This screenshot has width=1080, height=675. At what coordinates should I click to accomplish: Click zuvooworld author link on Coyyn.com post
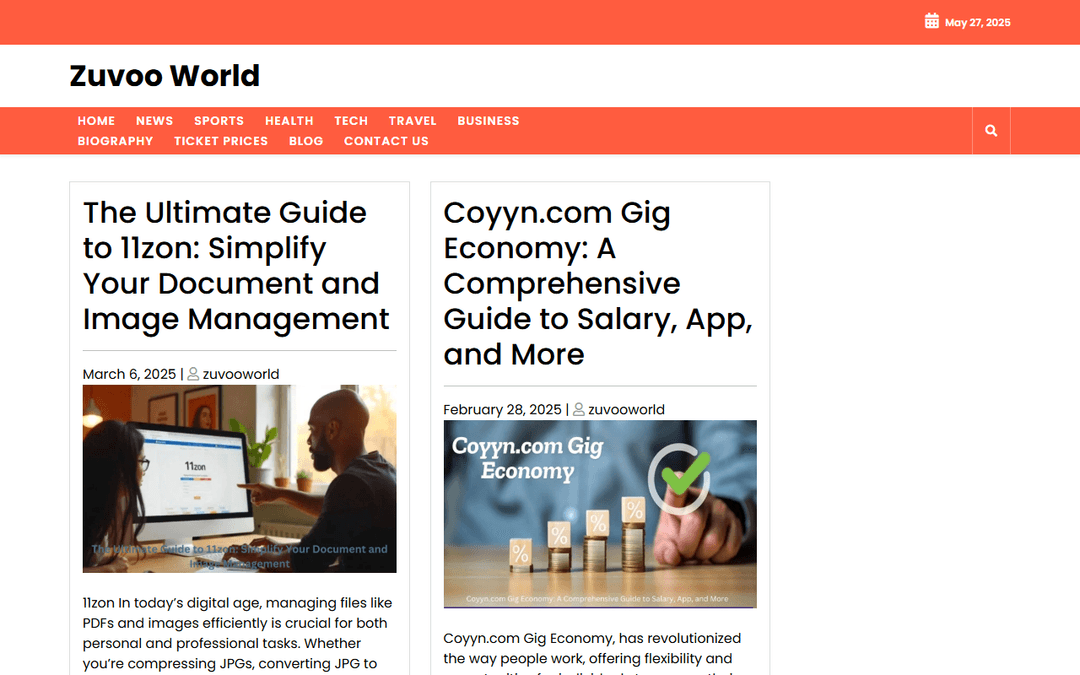coord(627,409)
